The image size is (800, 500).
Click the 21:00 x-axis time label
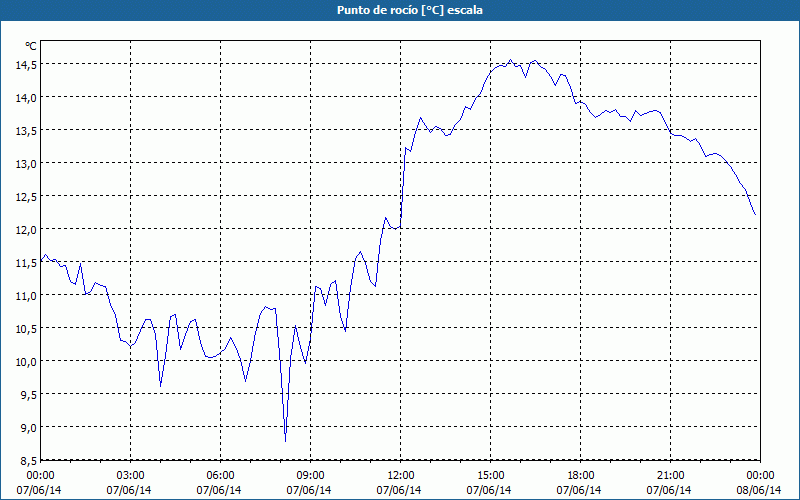click(x=670, y=476)
